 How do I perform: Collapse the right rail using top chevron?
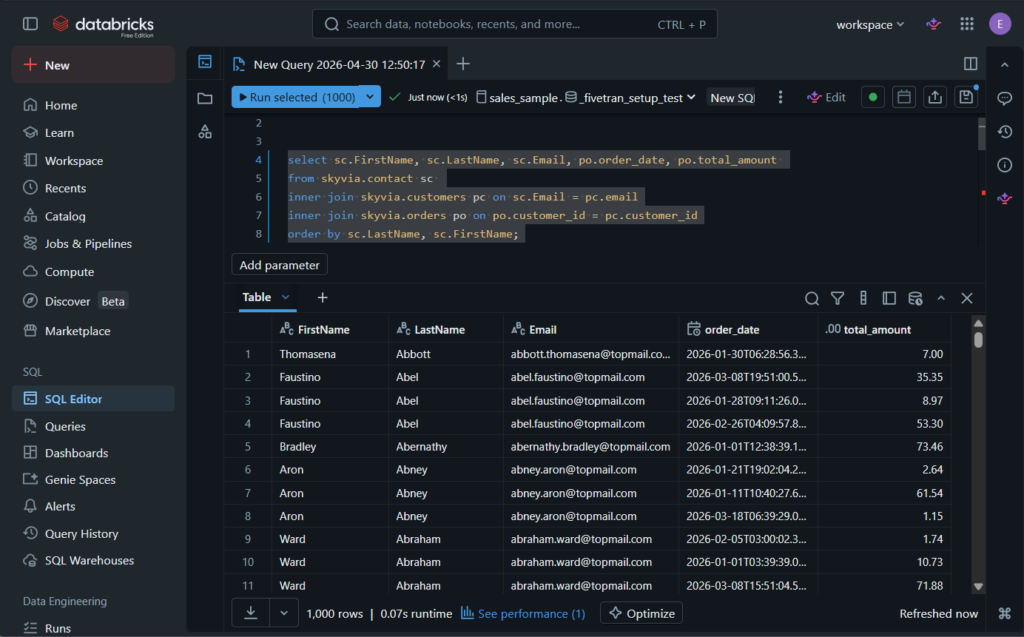click(1004, 65)
